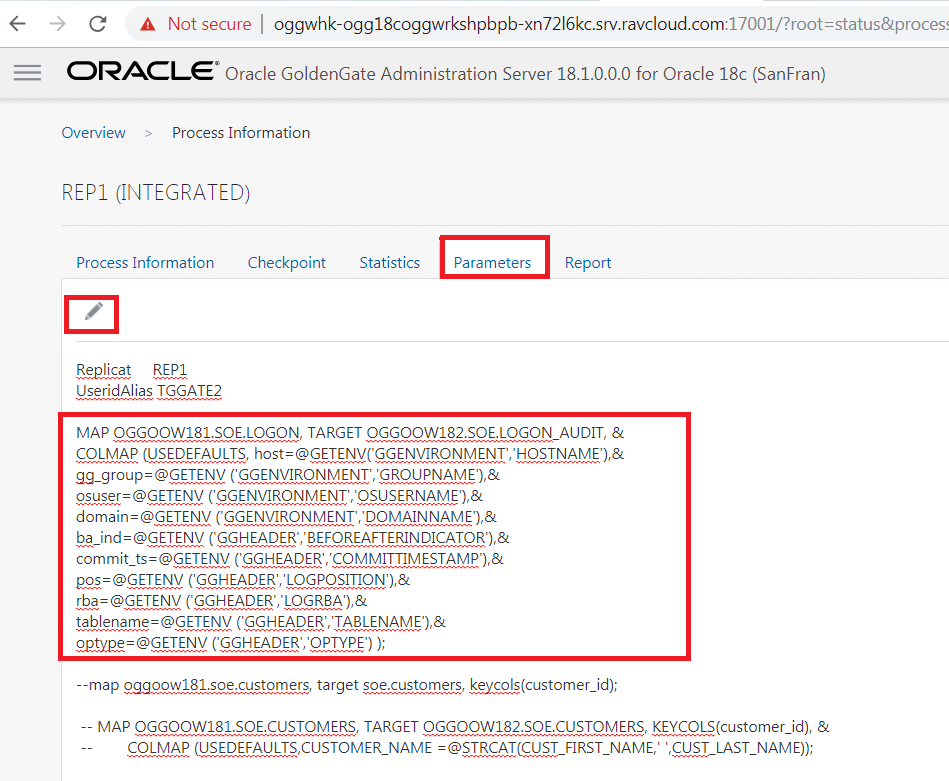Click the REP1 (INTEGRATED) heading
Viewport: 949px width, 781px height.
[156, 193]
